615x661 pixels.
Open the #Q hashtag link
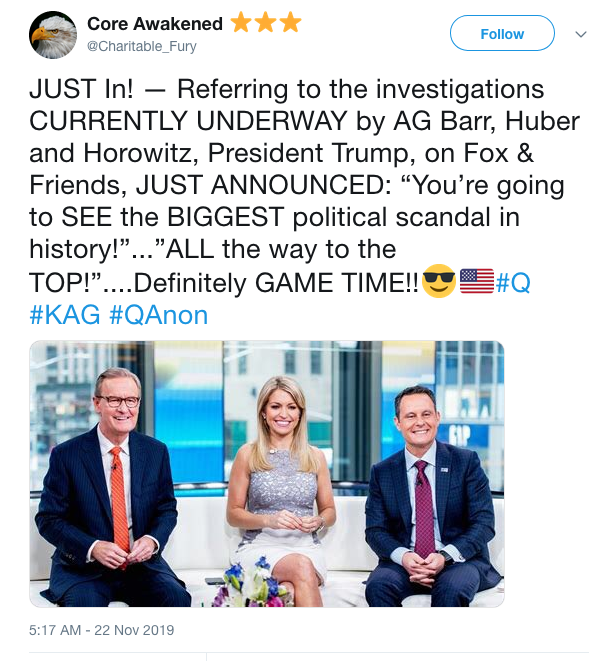[x=514, y=283]
